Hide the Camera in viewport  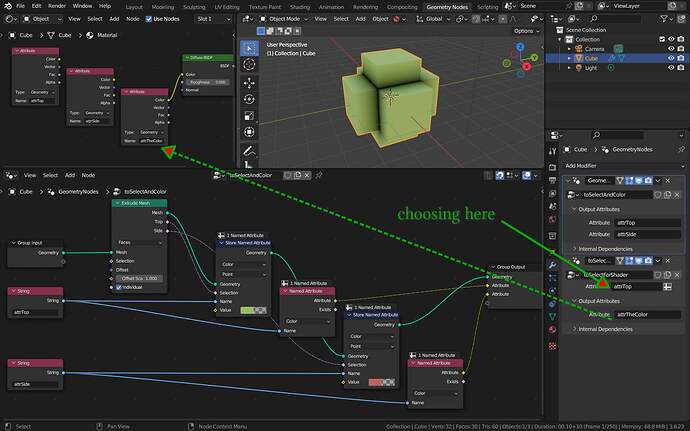click(x=671, y=49)
